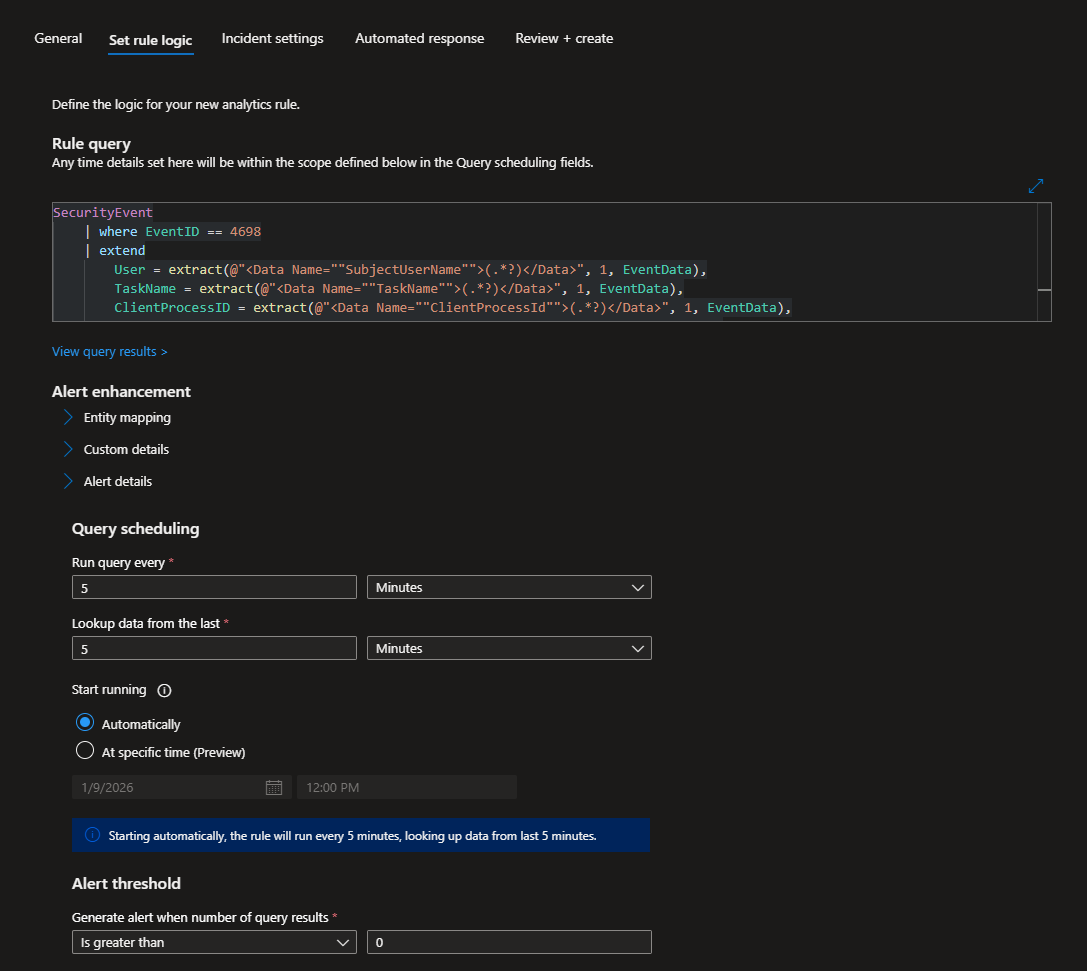The height and width of the screenshot is (971, 1087).
Task: Open the Automated response tab
Action: (419, 38)
